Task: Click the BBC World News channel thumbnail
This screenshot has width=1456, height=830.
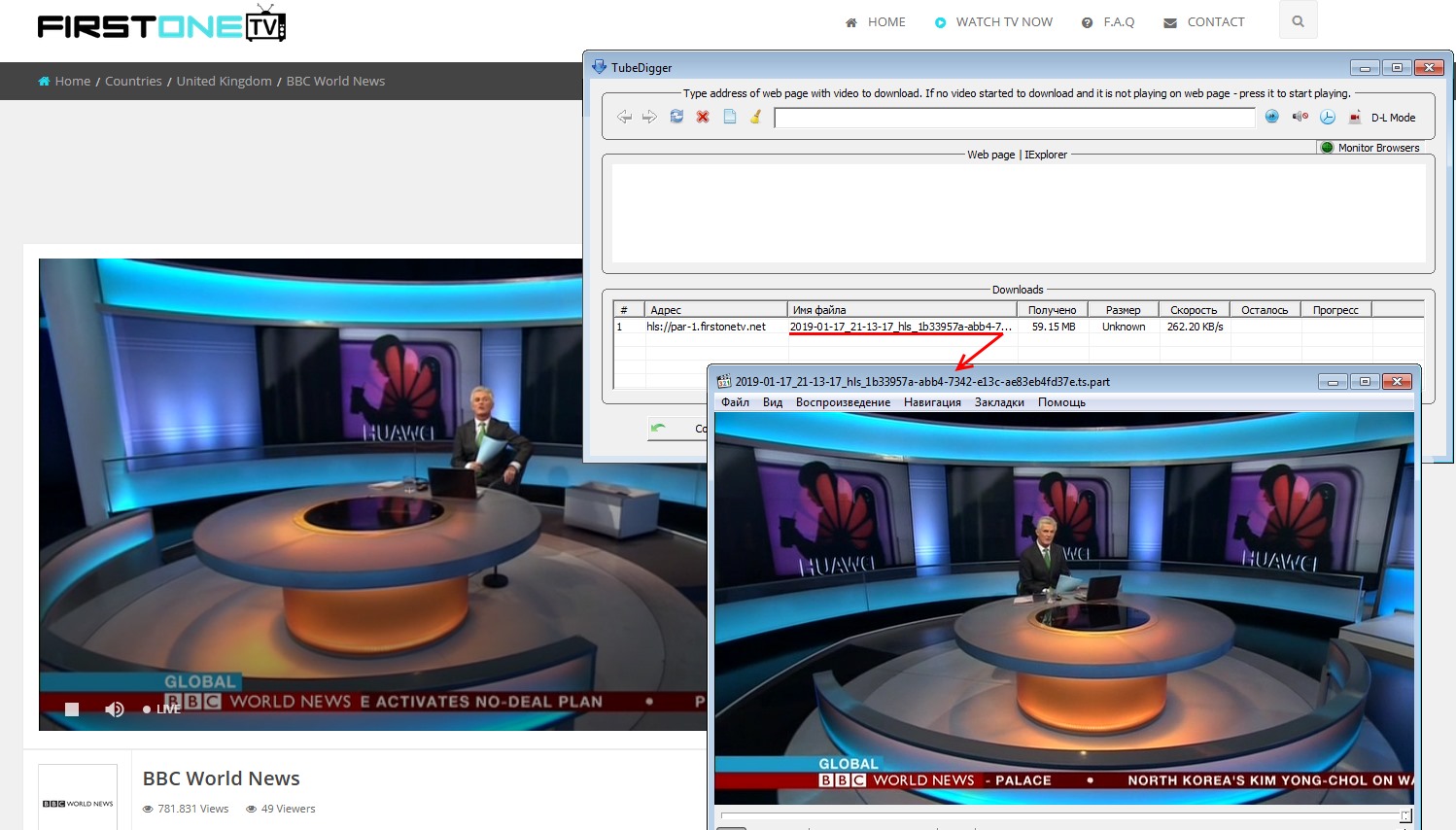Action: pyautogui.click(x=78, y=799)
